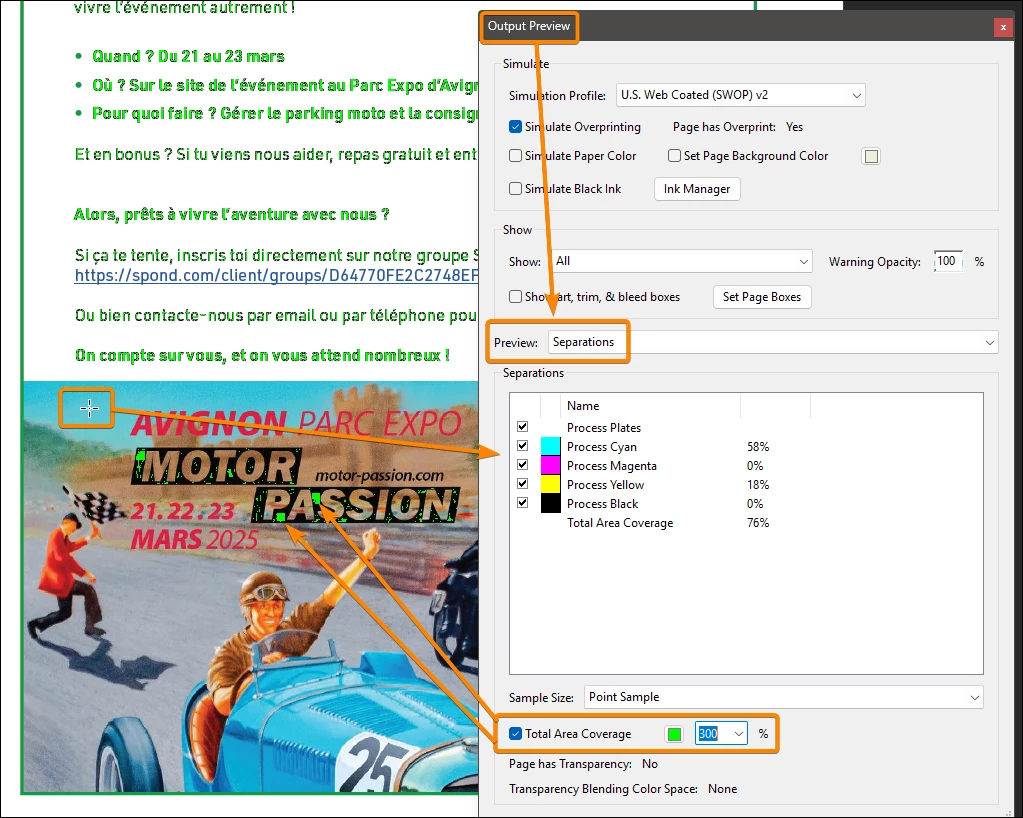Open the spond.com groups link
This screenshot has width=1023, height=818.
point(277,275)
